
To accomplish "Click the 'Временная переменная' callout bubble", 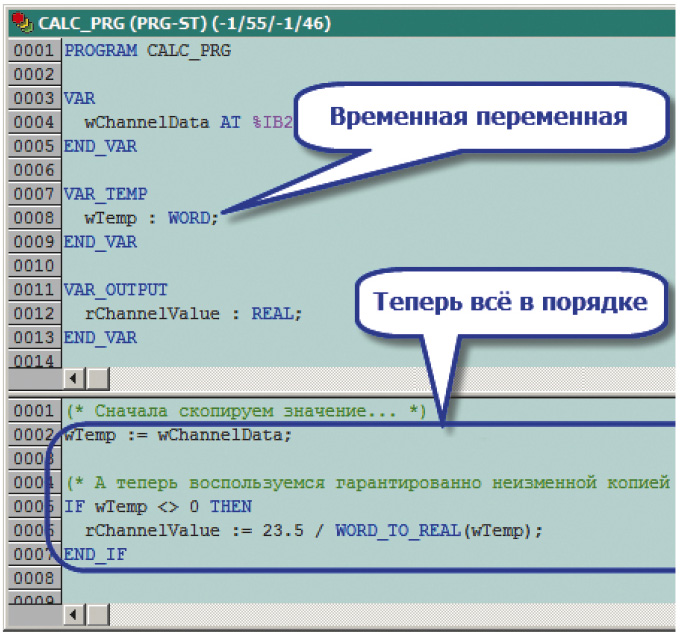I will [478, 118].
